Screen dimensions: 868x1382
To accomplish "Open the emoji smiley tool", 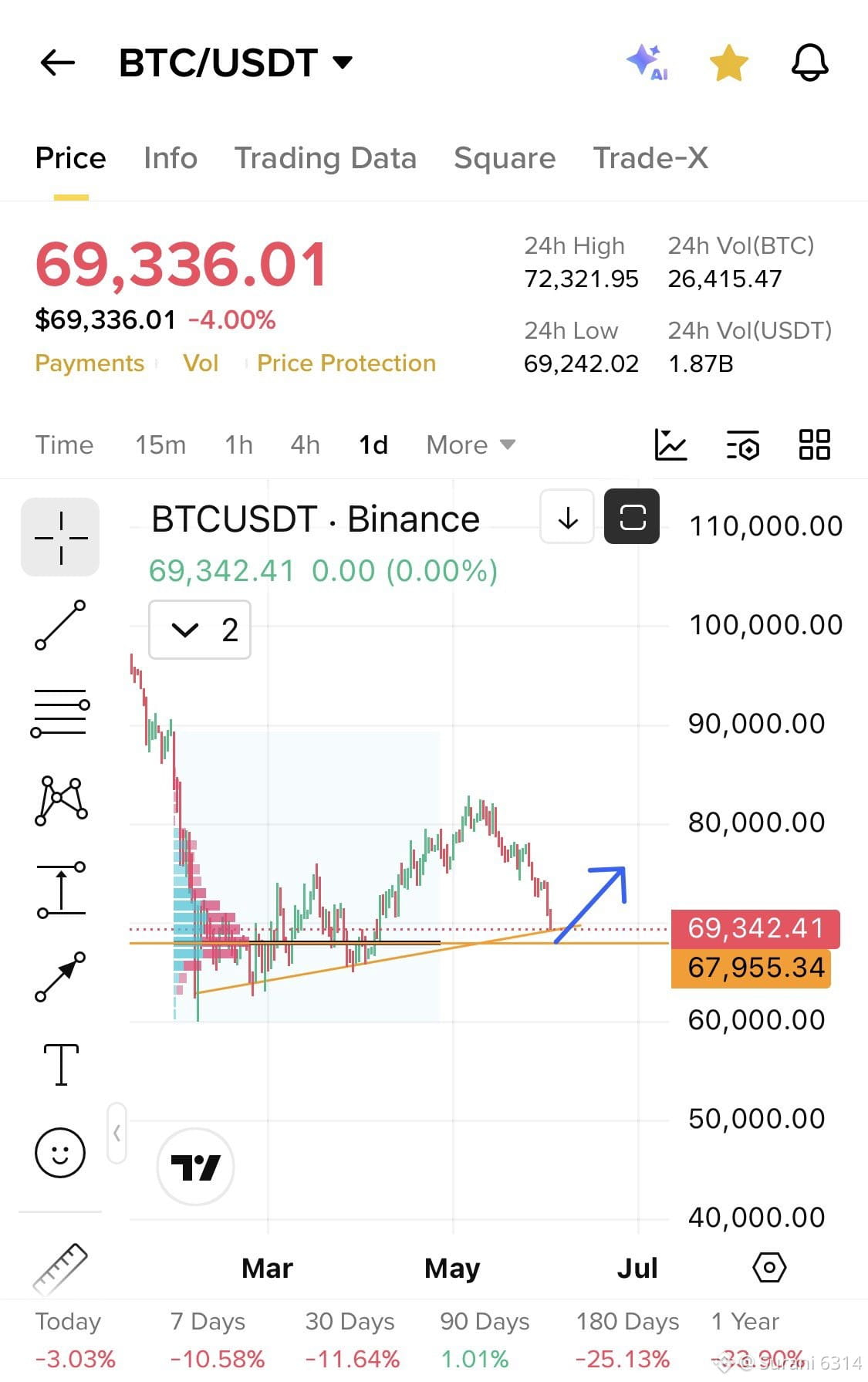I will tap(60, 1153).
